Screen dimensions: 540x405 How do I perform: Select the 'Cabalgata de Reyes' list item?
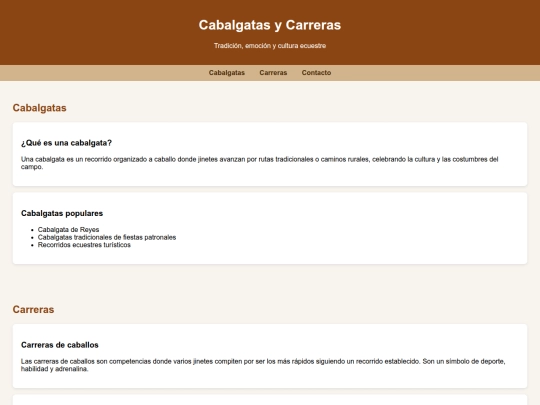69,229
